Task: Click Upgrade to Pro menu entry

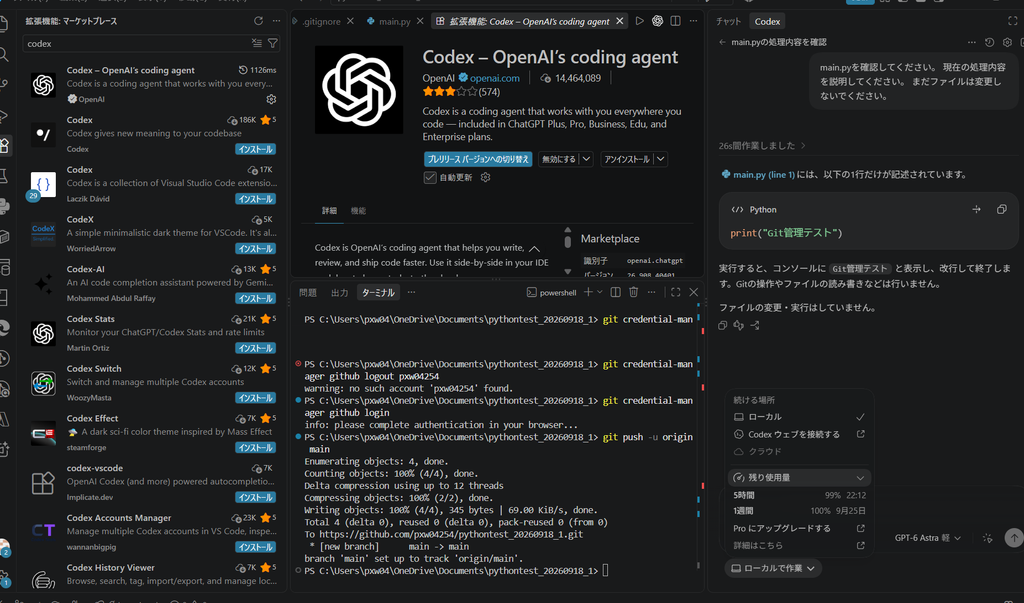Action: pyautogui.click(x=799, y=528)
